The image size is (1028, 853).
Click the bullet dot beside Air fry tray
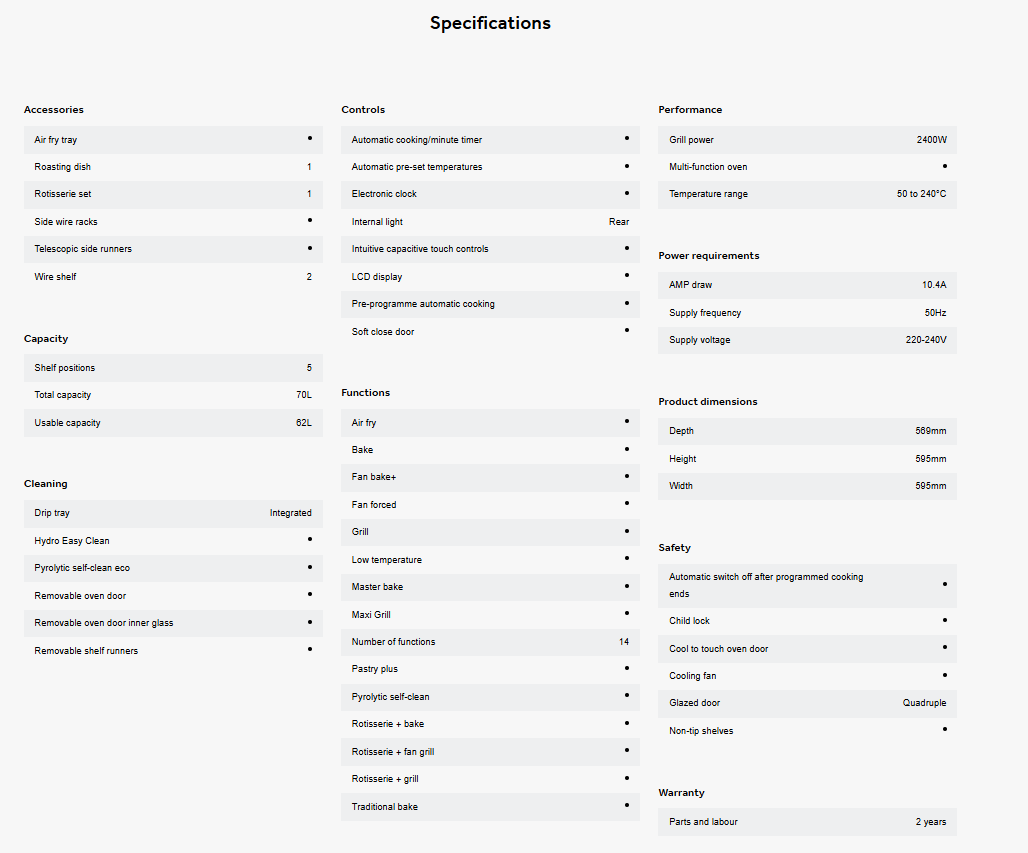(310, 138)
